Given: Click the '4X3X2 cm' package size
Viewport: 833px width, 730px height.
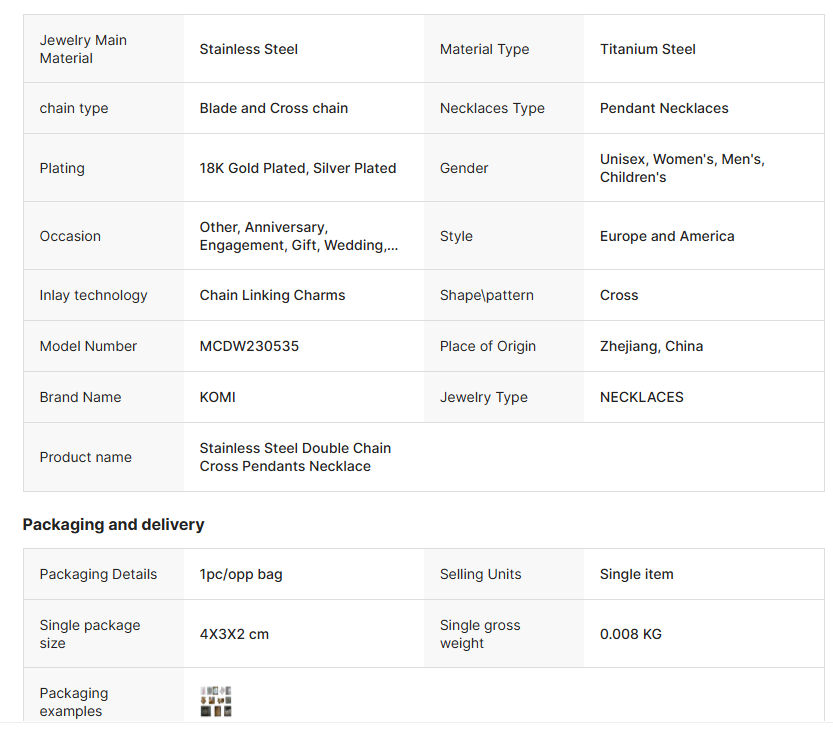Looking at the screenshot, I should (x=234, y=634).
